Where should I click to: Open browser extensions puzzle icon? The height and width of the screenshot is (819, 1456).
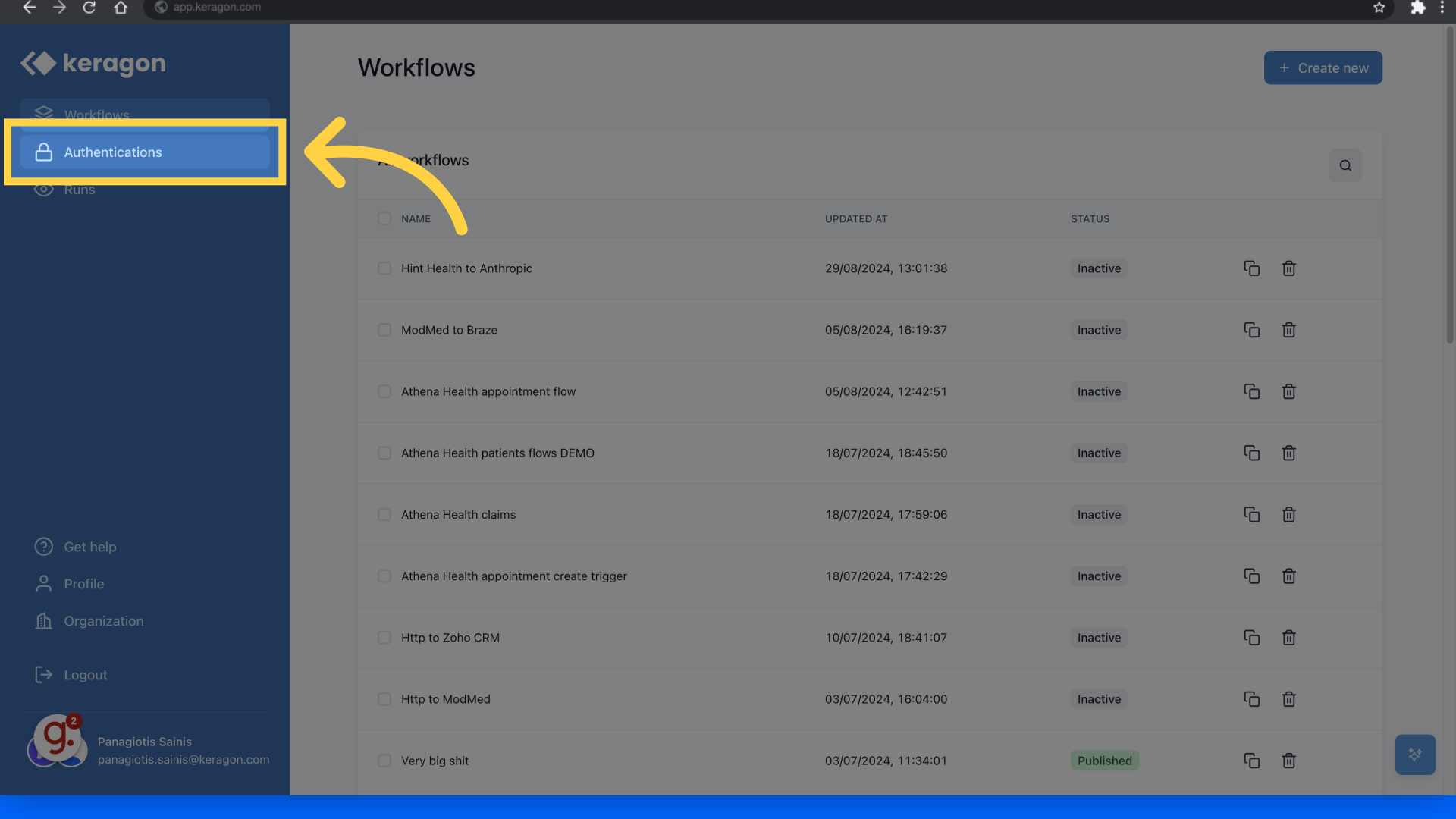1417,8
